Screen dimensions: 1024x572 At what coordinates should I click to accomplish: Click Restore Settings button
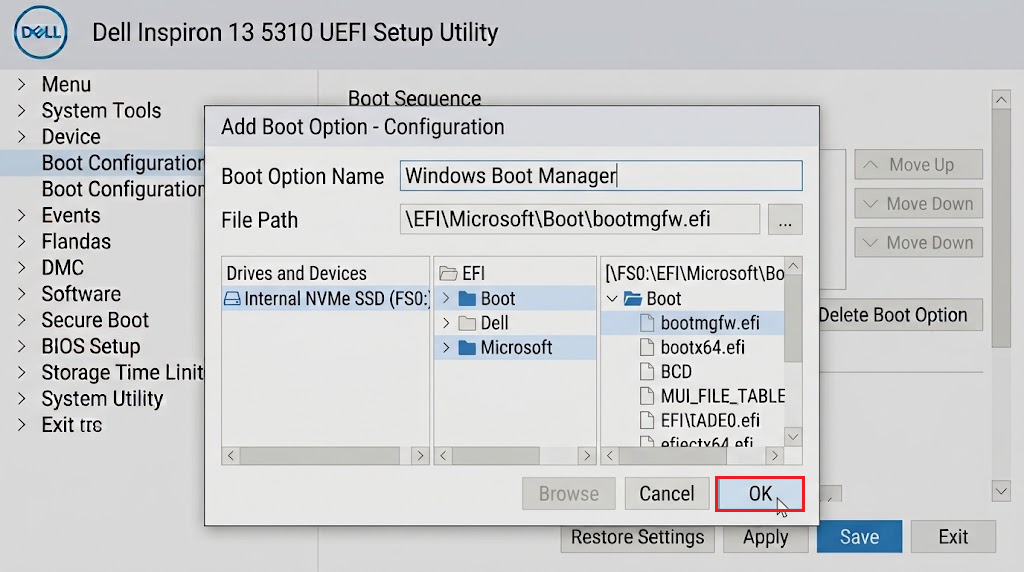point(637,537)
